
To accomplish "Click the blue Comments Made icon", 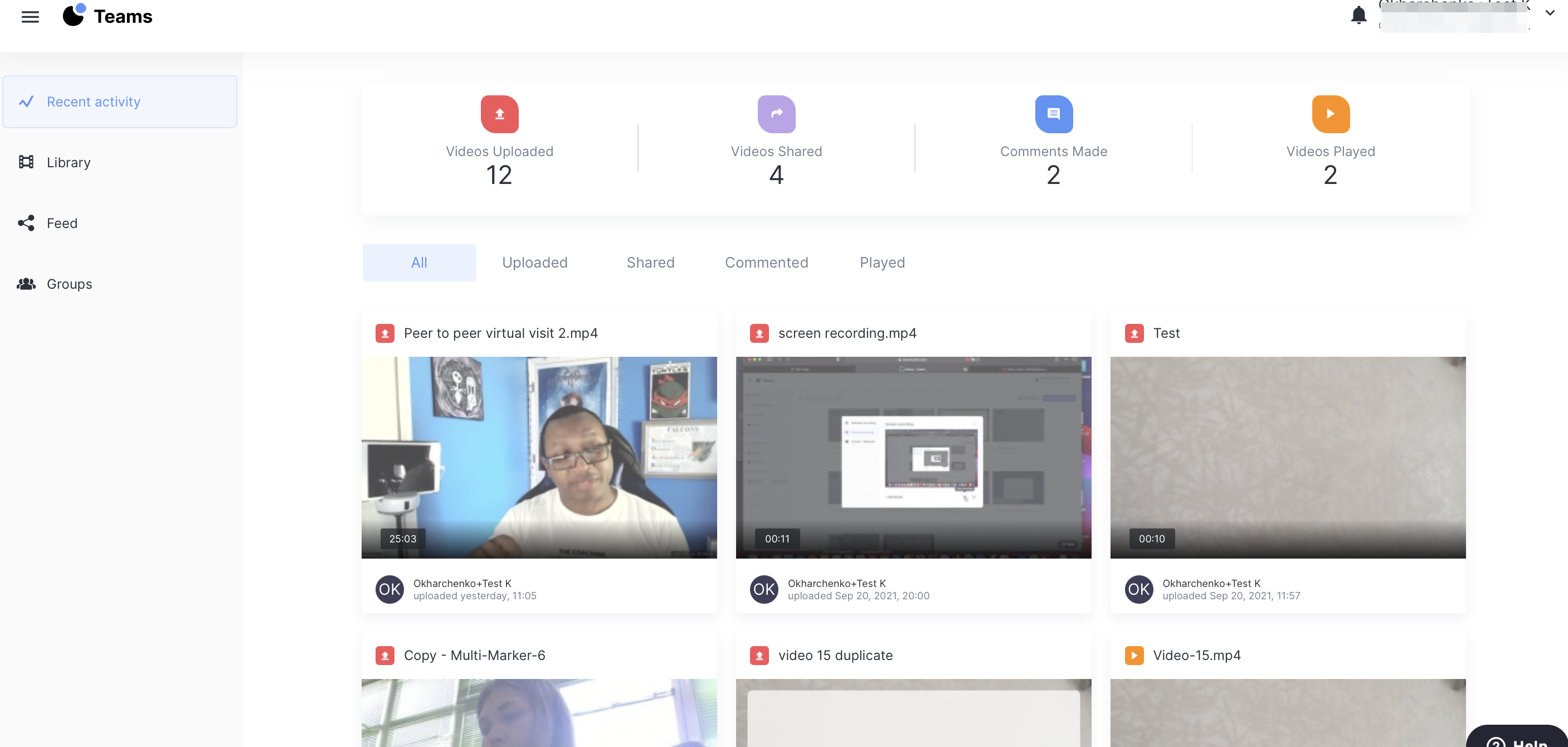I will click(1053, 114).
